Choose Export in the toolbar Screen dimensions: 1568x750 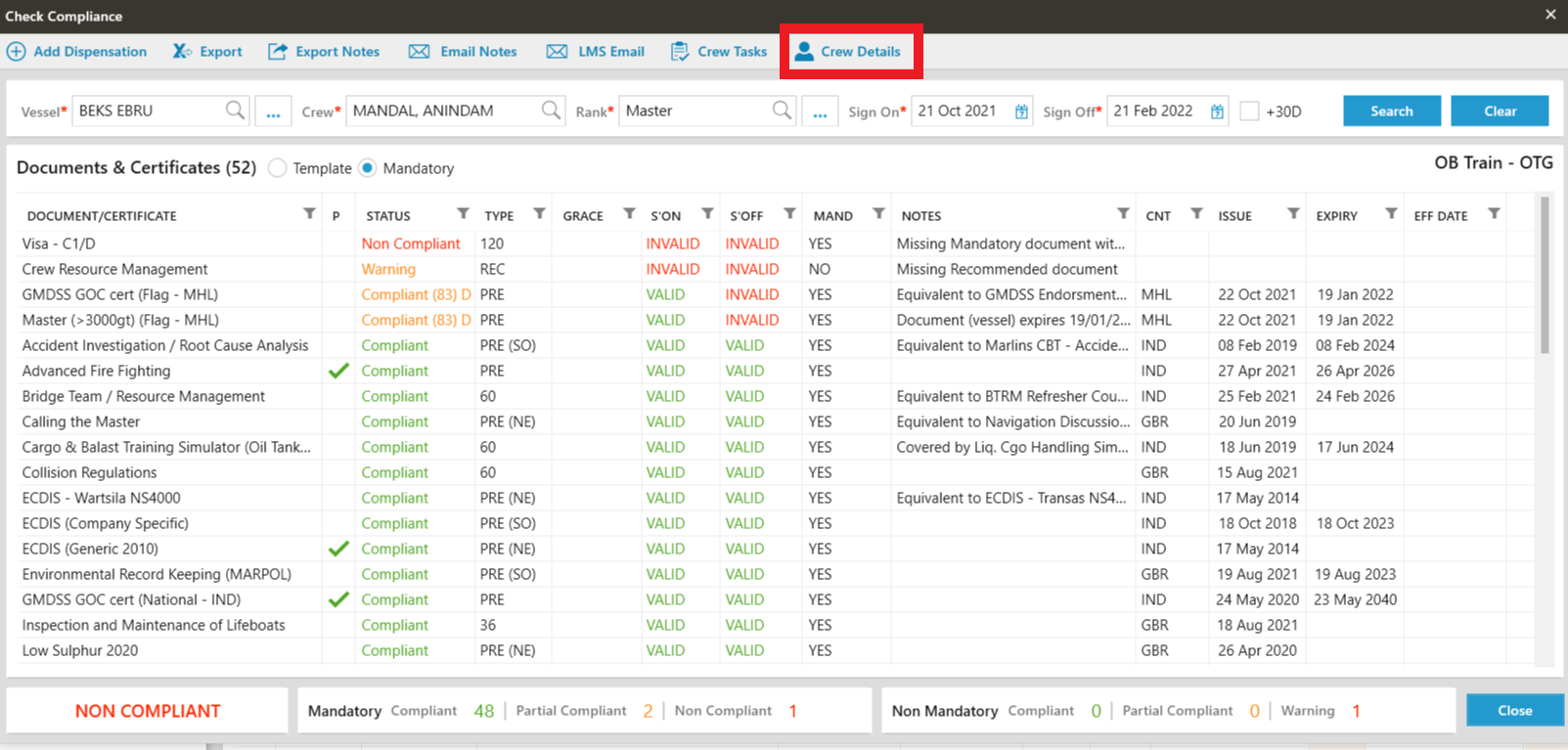click(207, 52)
